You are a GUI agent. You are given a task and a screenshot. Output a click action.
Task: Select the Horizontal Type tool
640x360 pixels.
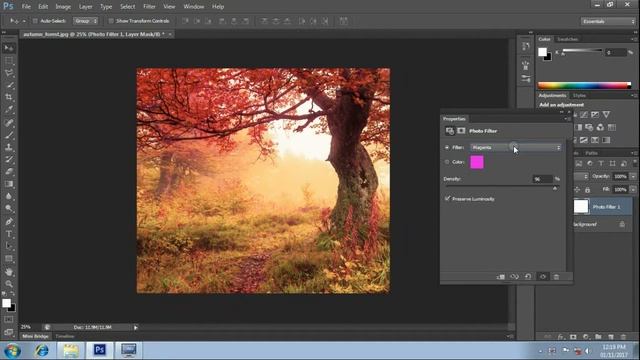pyautogui.click(x=9, y=234)
